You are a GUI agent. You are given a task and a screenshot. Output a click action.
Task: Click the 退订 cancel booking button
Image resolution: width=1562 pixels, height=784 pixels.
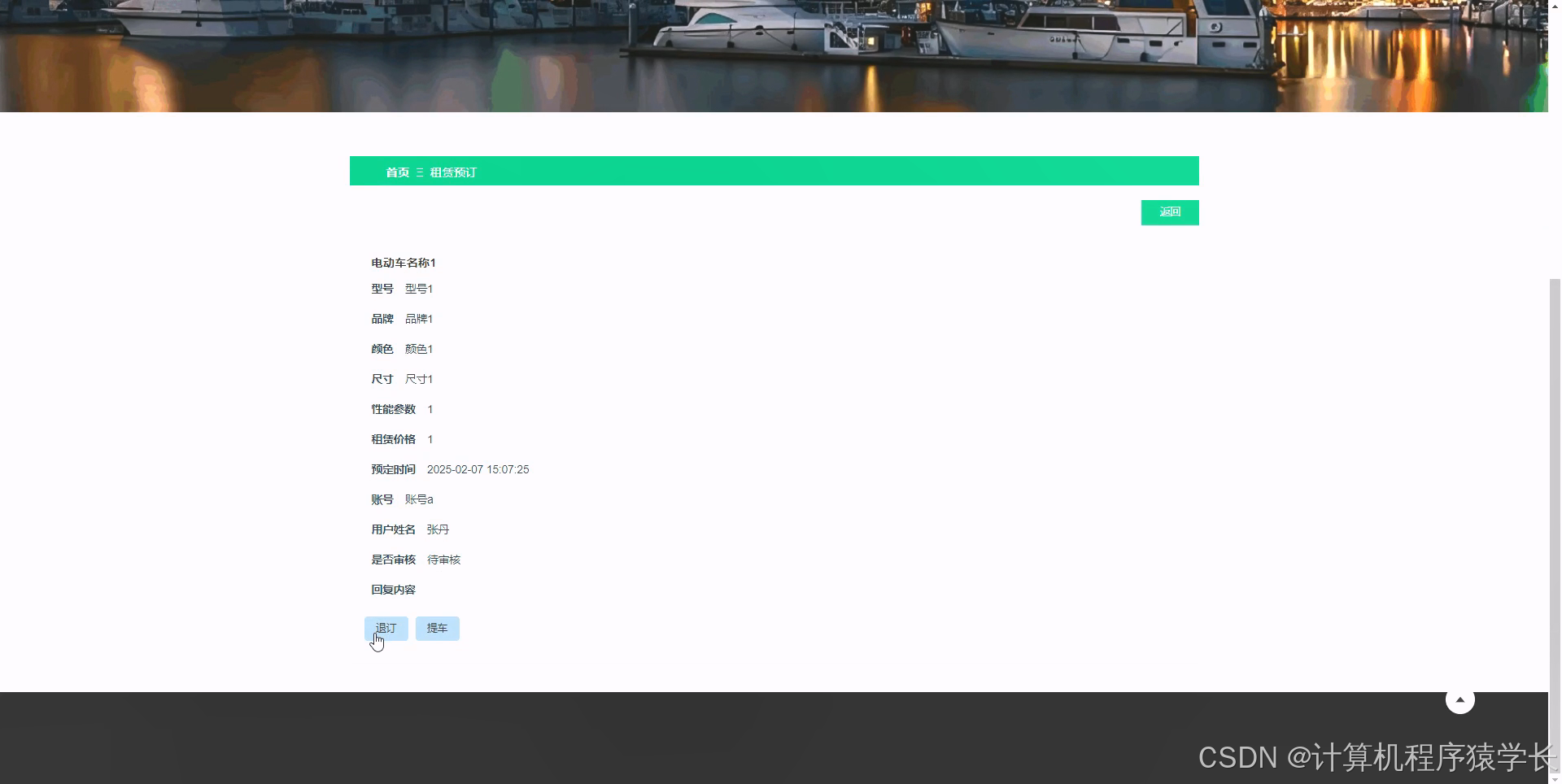386,629
